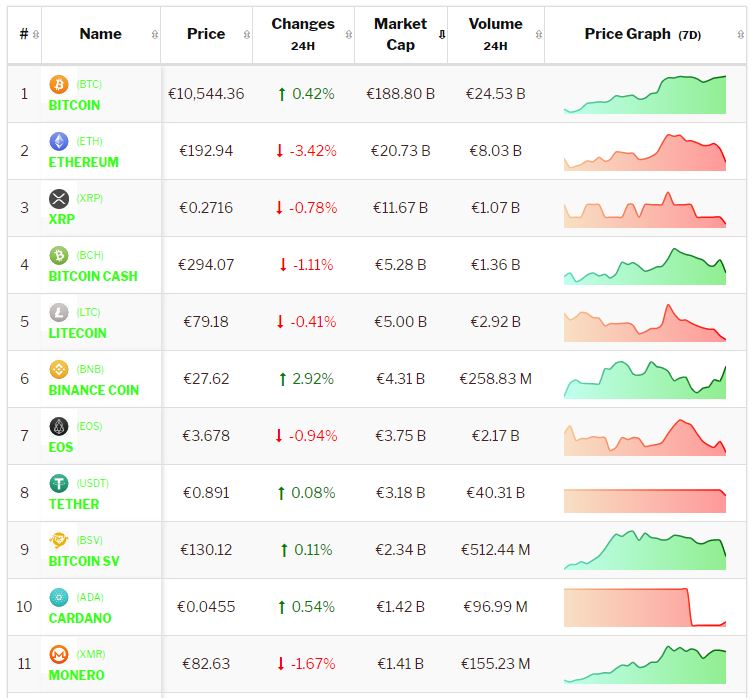The image size is (754, 698).
Task: Sort table by Market Cap header
Action: click(x=400, y=34)
